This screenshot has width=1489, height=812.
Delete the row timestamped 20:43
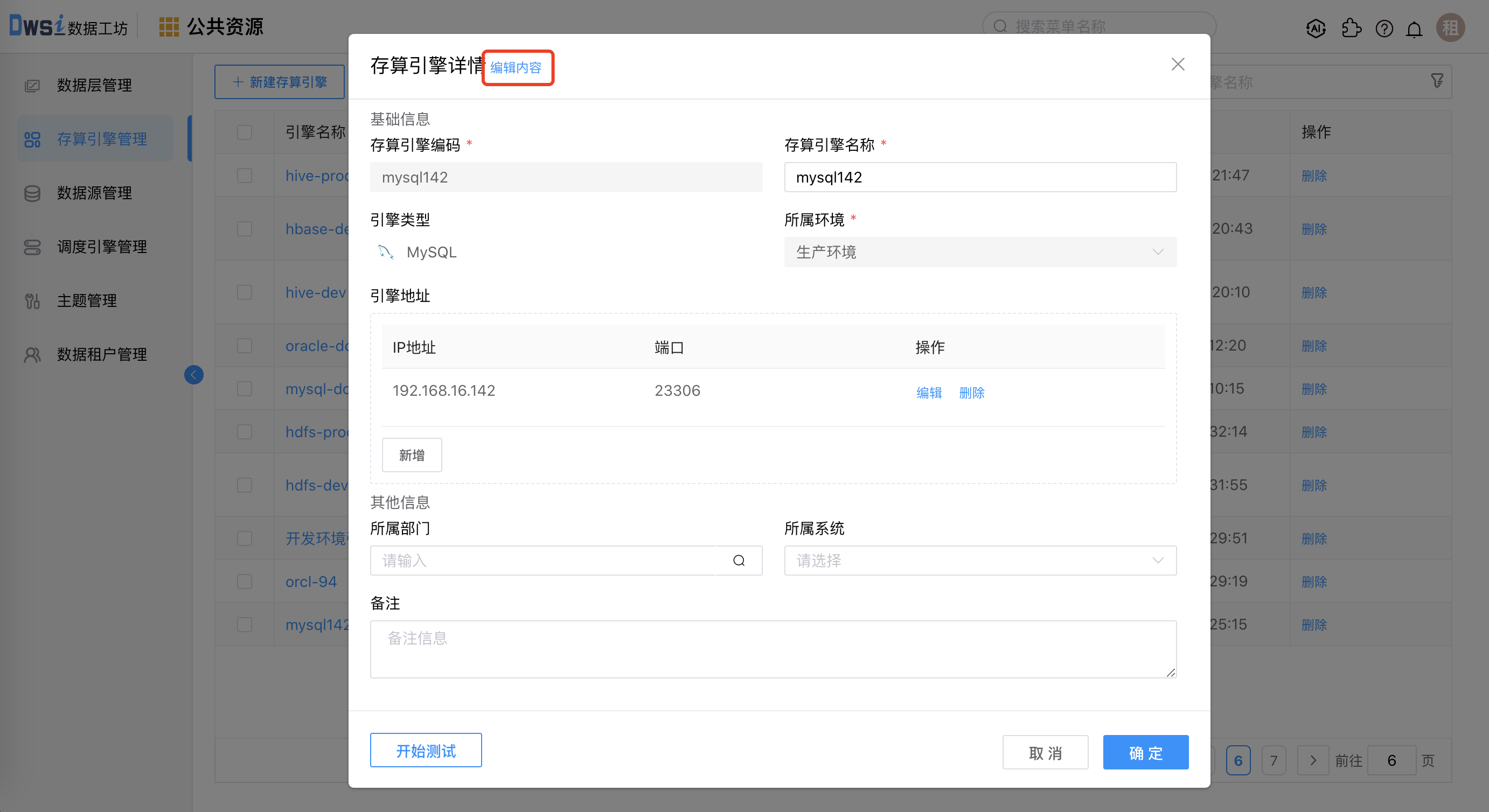tap(1314, 229)
